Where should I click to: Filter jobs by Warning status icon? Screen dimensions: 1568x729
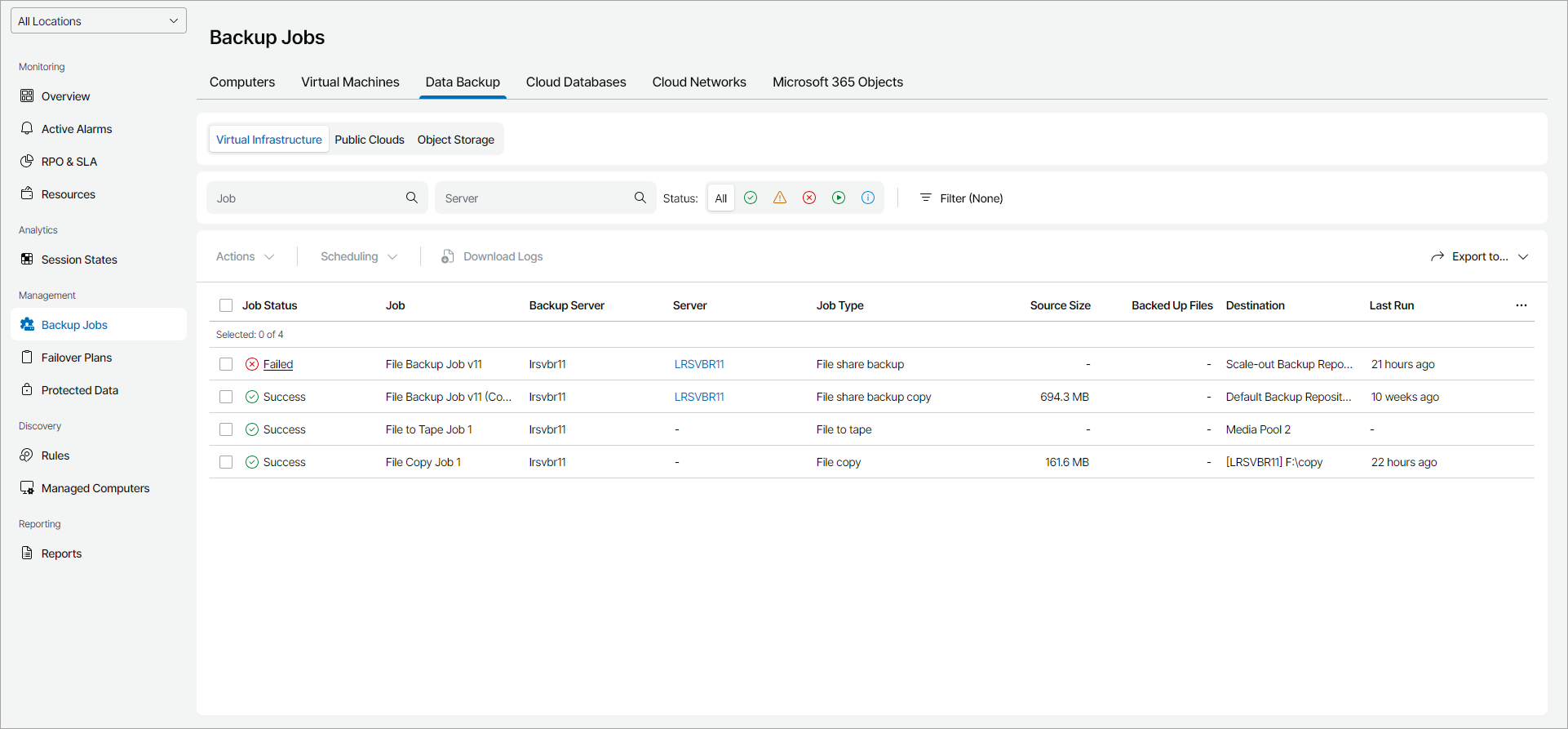[x=780, y=198]
